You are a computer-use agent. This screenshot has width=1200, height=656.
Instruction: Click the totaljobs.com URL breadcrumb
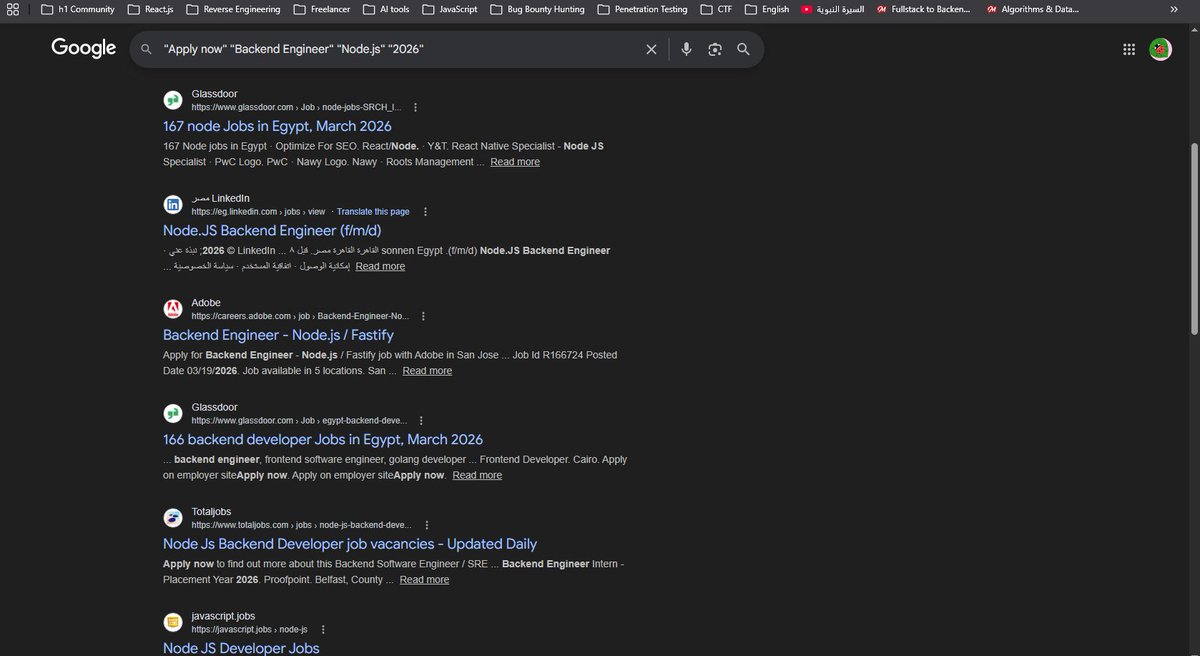[x=301, y=525]
